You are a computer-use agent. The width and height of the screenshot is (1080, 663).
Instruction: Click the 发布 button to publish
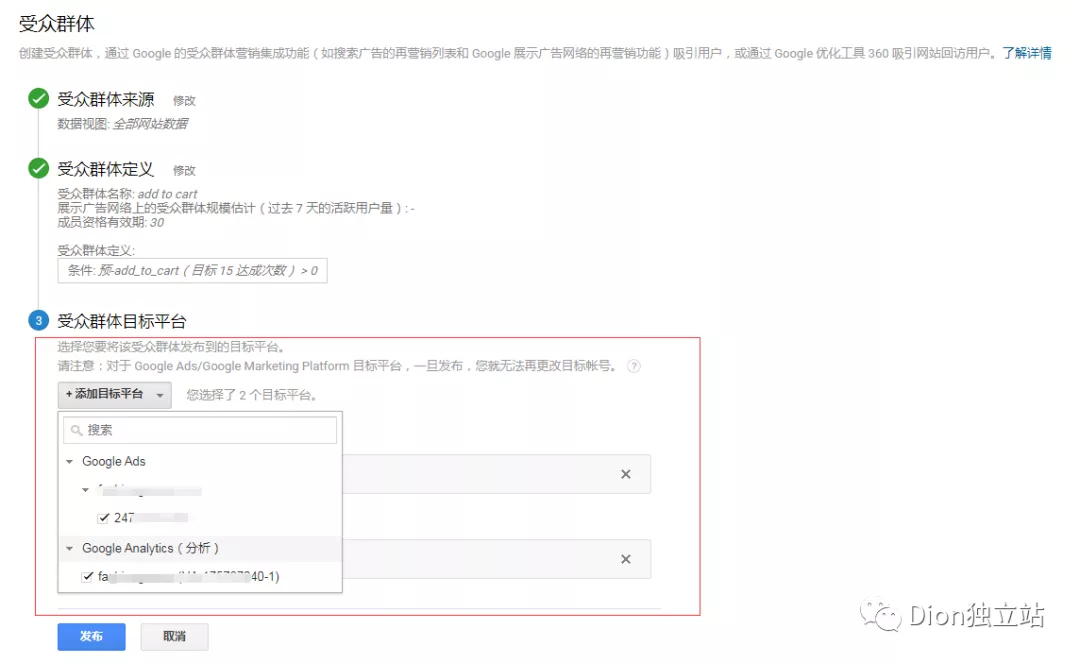[91, 636]
